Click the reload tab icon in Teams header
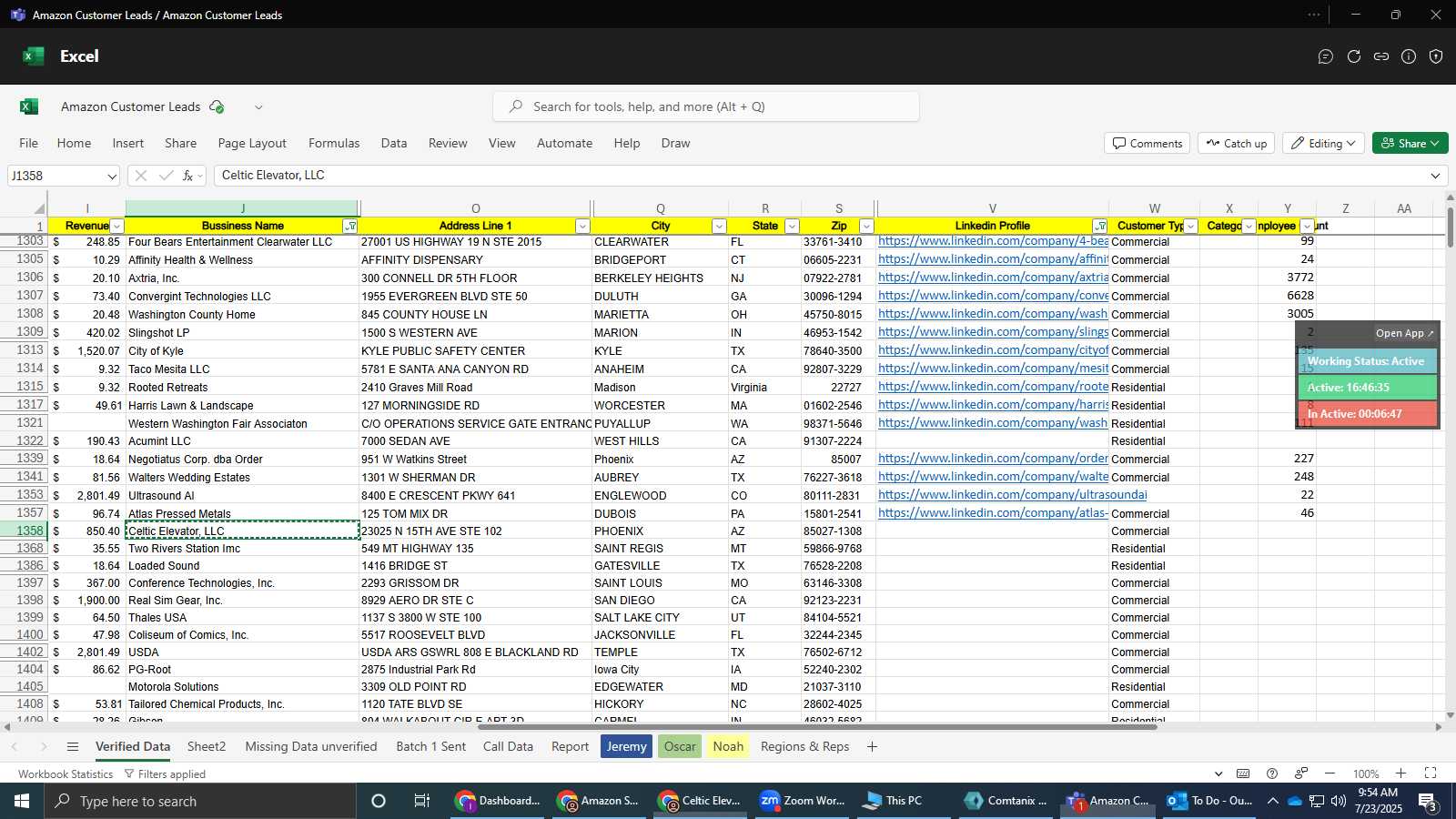This screenshot has height=819, width=1456. pyautogui.click(x=1354, y=56)
